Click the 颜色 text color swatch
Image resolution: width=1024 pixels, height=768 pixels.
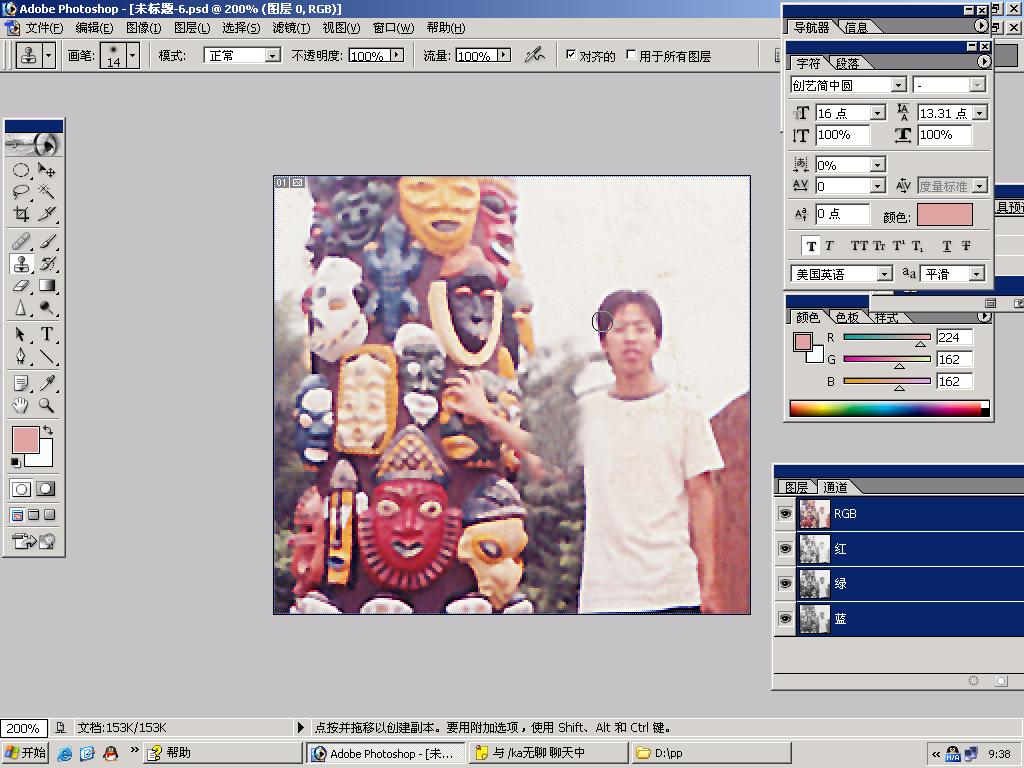pyautogui.click(x=944, y=215)
